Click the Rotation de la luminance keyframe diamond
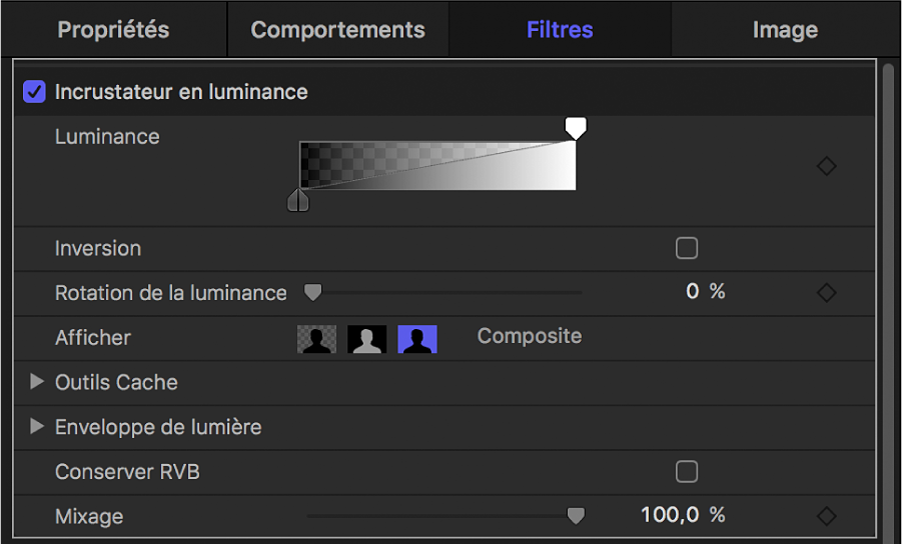 point(826,293)
